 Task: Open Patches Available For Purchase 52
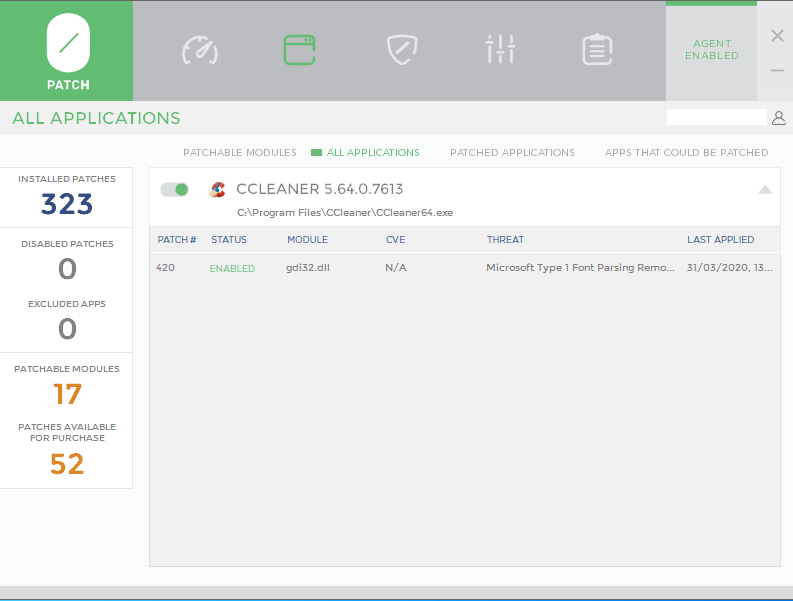[x=67, y=451]
